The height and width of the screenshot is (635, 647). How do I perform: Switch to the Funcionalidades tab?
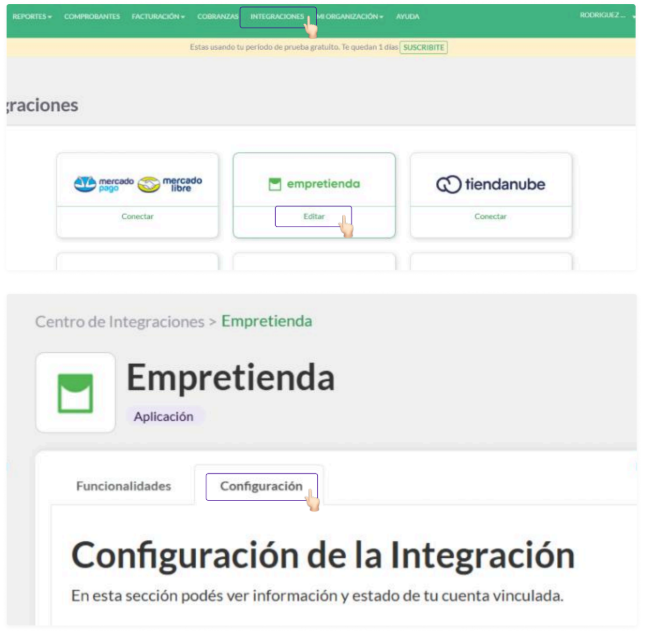pyautogui.click(x=123, y=486)
